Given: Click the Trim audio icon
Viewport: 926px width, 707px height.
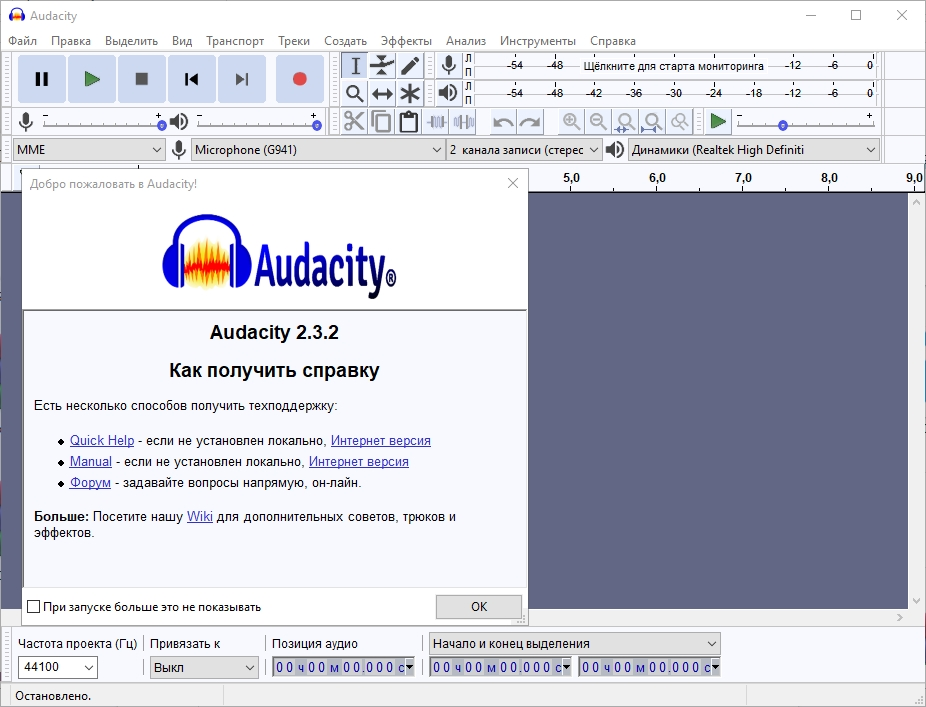Looking at the screenshot, I should (x=436, y=122).
